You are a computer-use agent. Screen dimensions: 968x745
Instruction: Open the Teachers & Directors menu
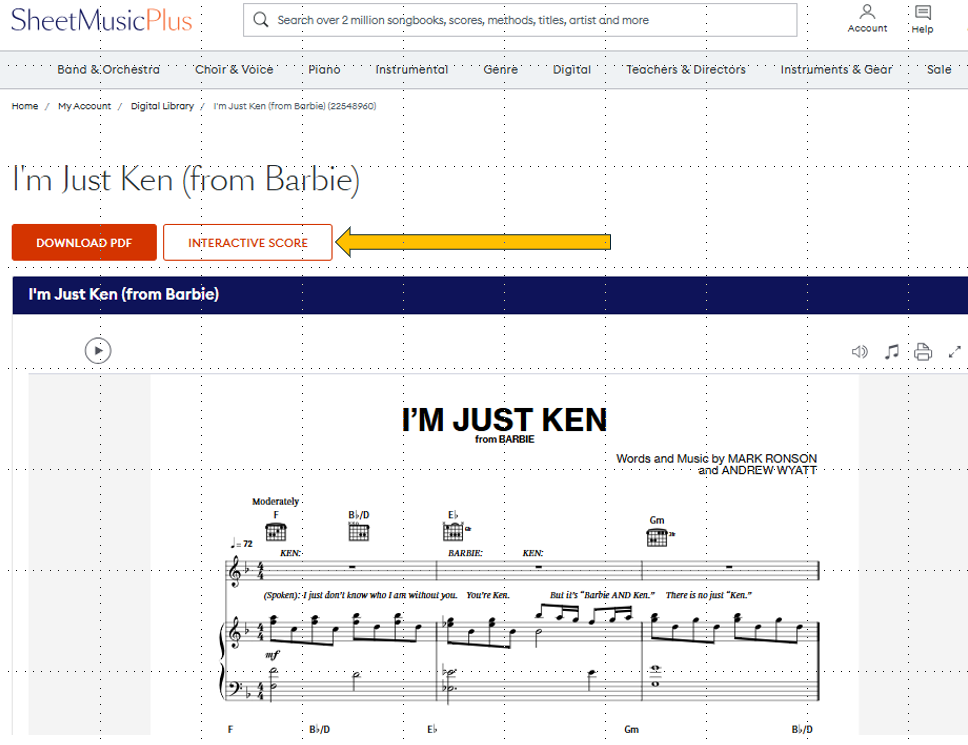tap(685, 70)
